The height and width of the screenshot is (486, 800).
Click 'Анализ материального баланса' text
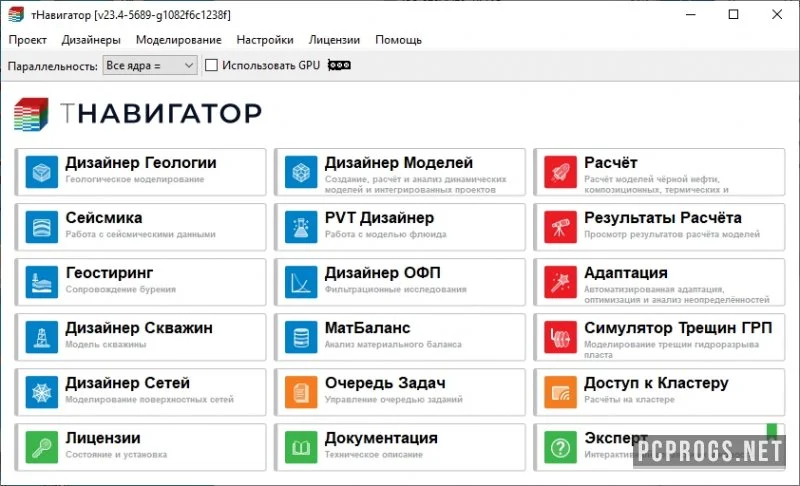coord(393,345)
